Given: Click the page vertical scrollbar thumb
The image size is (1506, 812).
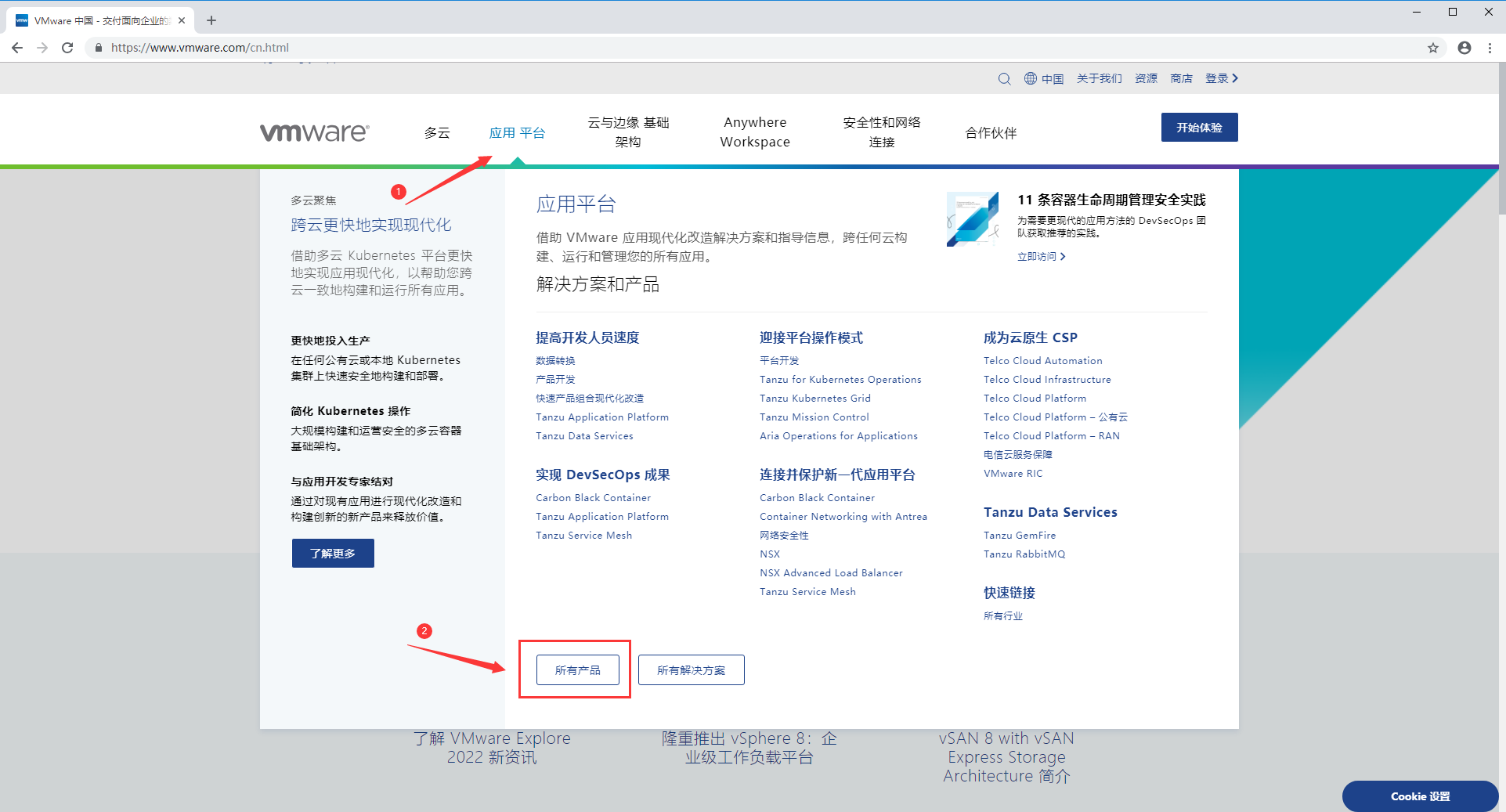Looking at the screenshot, I should click(1502, 138).
